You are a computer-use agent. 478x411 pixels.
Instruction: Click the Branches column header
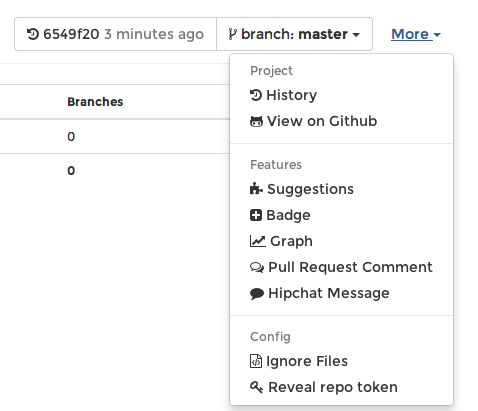coord(95,102)
